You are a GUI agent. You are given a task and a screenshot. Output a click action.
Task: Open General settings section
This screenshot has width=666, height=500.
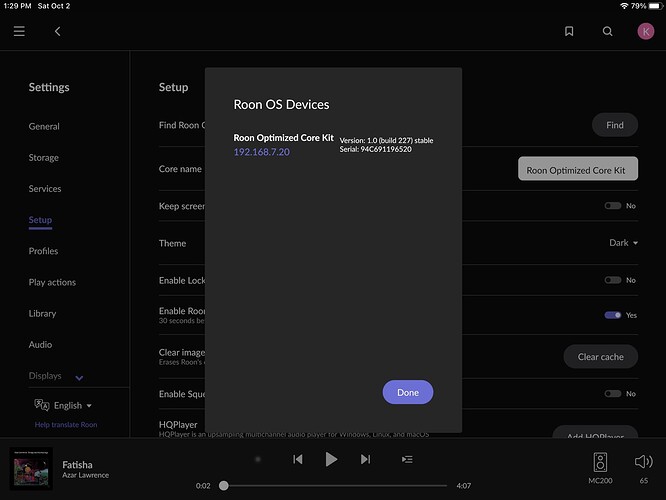[44, 126]
